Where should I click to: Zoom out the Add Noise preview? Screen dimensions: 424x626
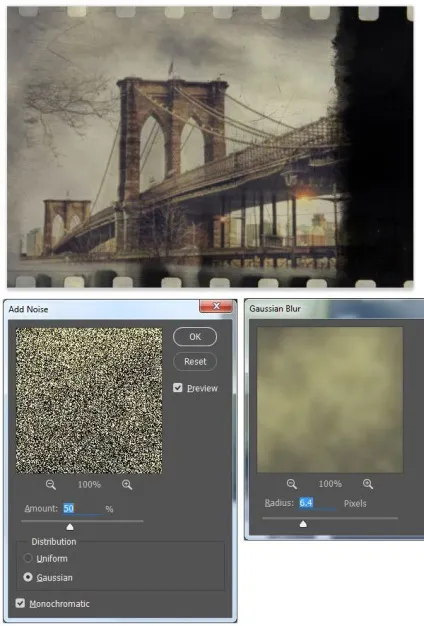click(51, 485)
